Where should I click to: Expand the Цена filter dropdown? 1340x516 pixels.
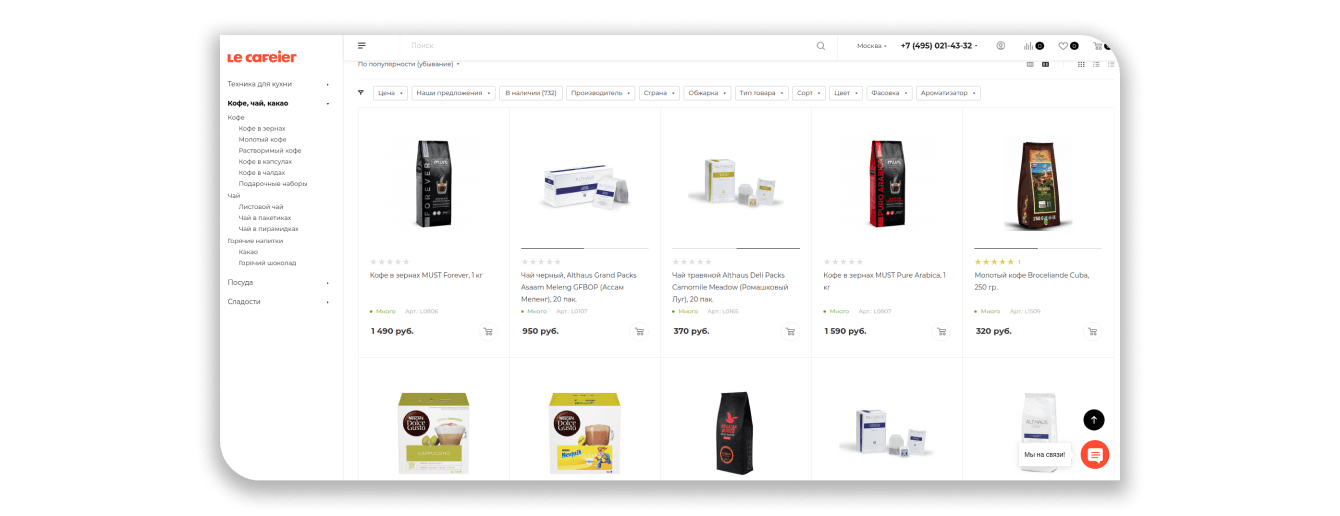coord(390,93)
